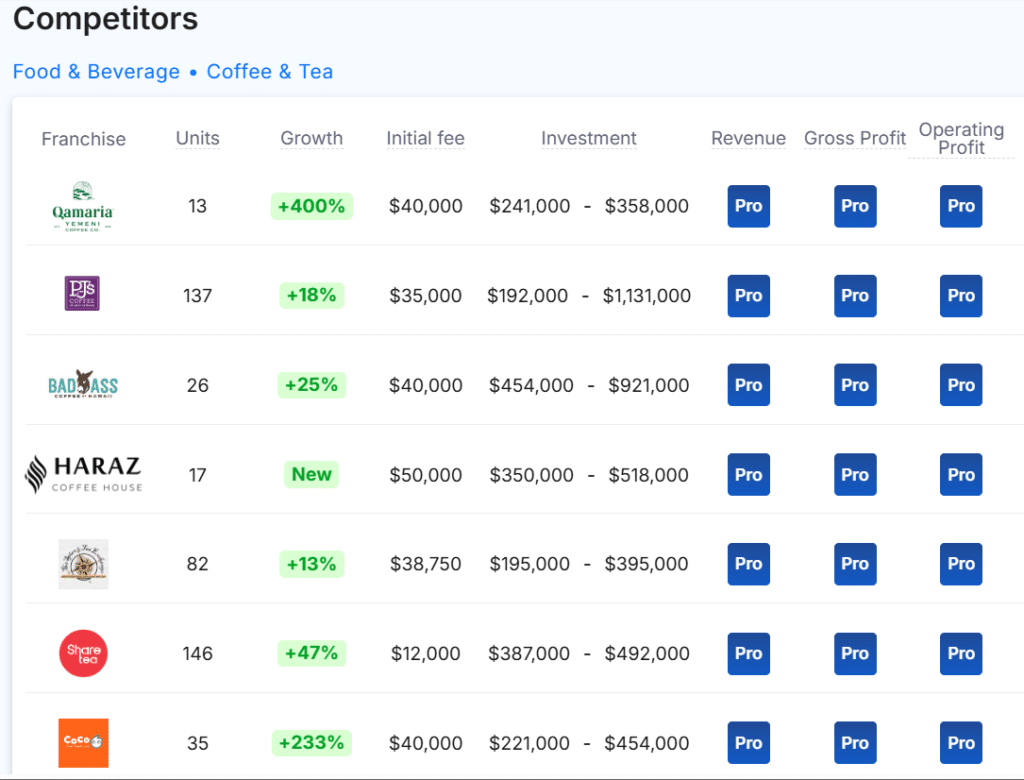Click the Gross Profit Pro button in the 82-units row
The image size is (1024, 780).
tap(855, 564)
